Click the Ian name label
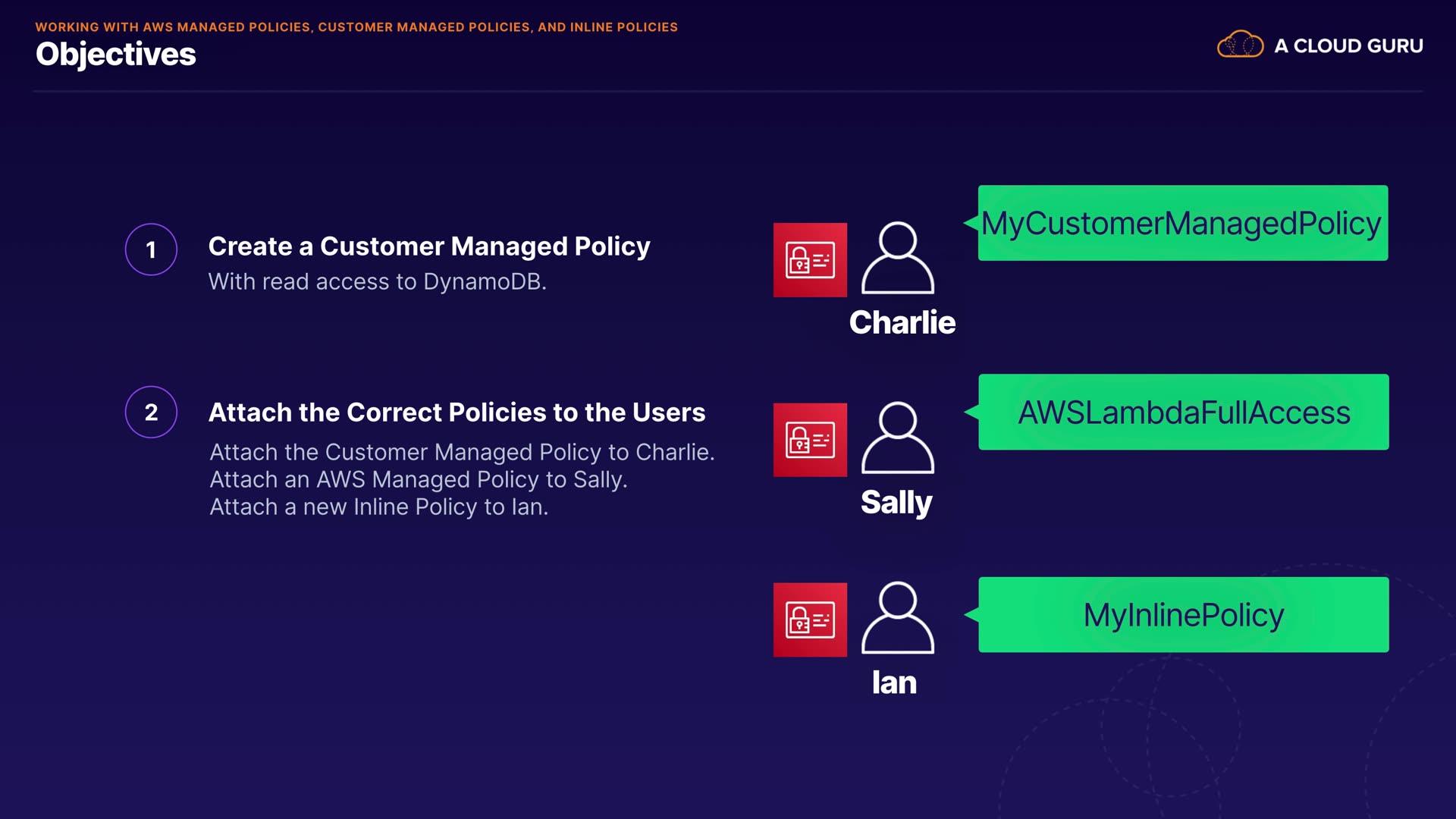This screenshot has width=1456, height=819. tap(894, 682)
